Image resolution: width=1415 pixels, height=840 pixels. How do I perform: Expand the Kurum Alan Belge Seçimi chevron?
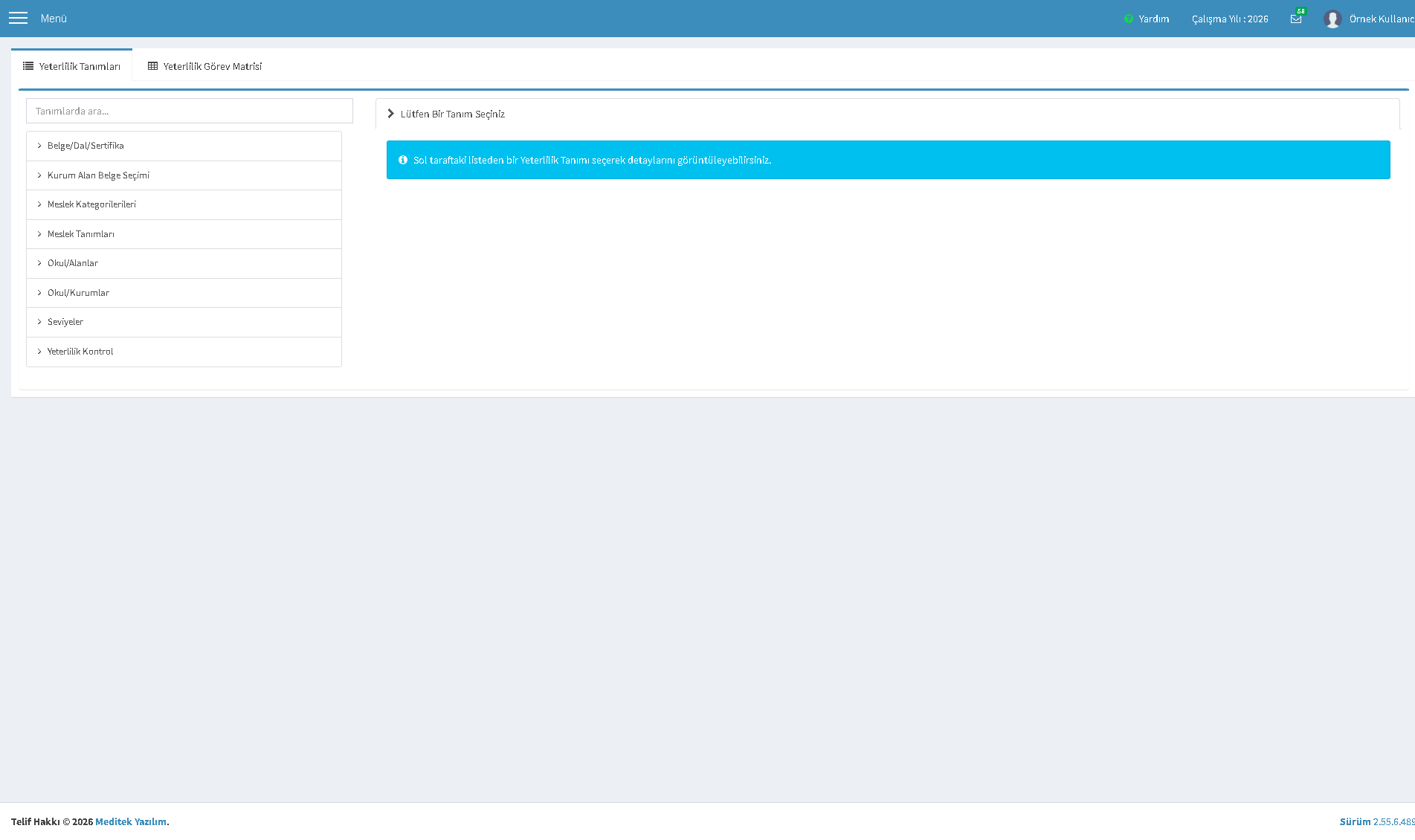[x=39, y=175]
